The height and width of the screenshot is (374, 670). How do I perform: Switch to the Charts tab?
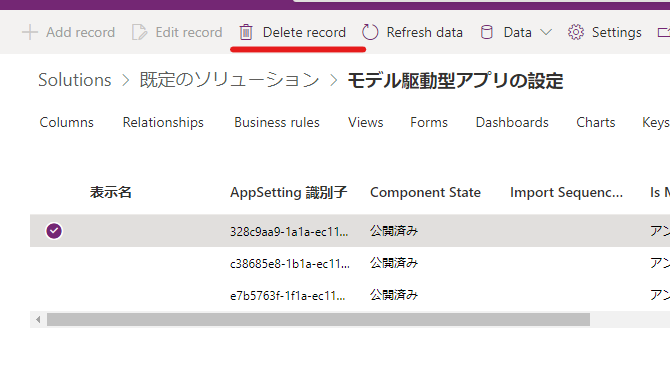(596, 123)
